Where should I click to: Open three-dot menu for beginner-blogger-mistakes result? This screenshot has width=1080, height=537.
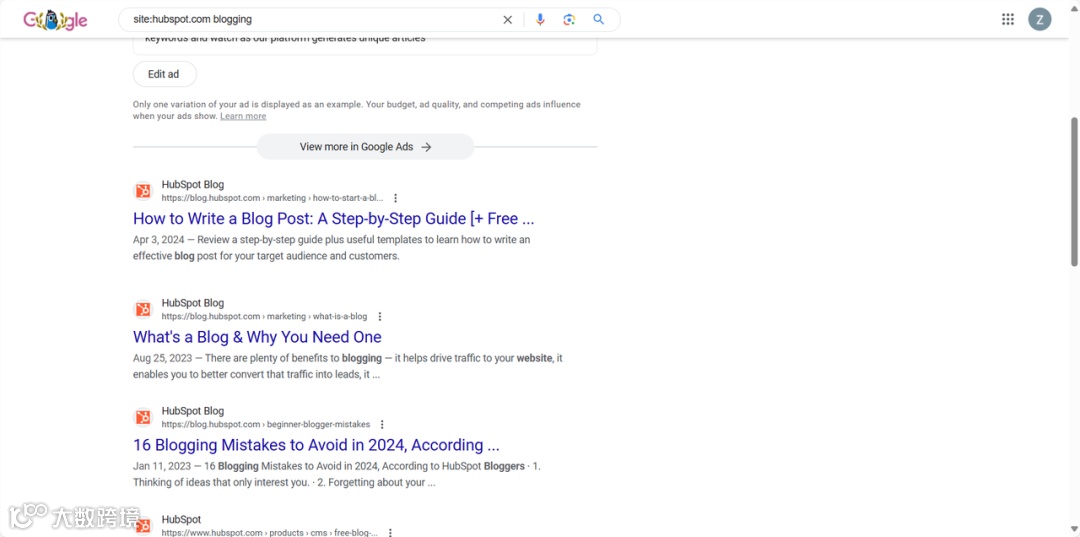(x=382, y=425)
